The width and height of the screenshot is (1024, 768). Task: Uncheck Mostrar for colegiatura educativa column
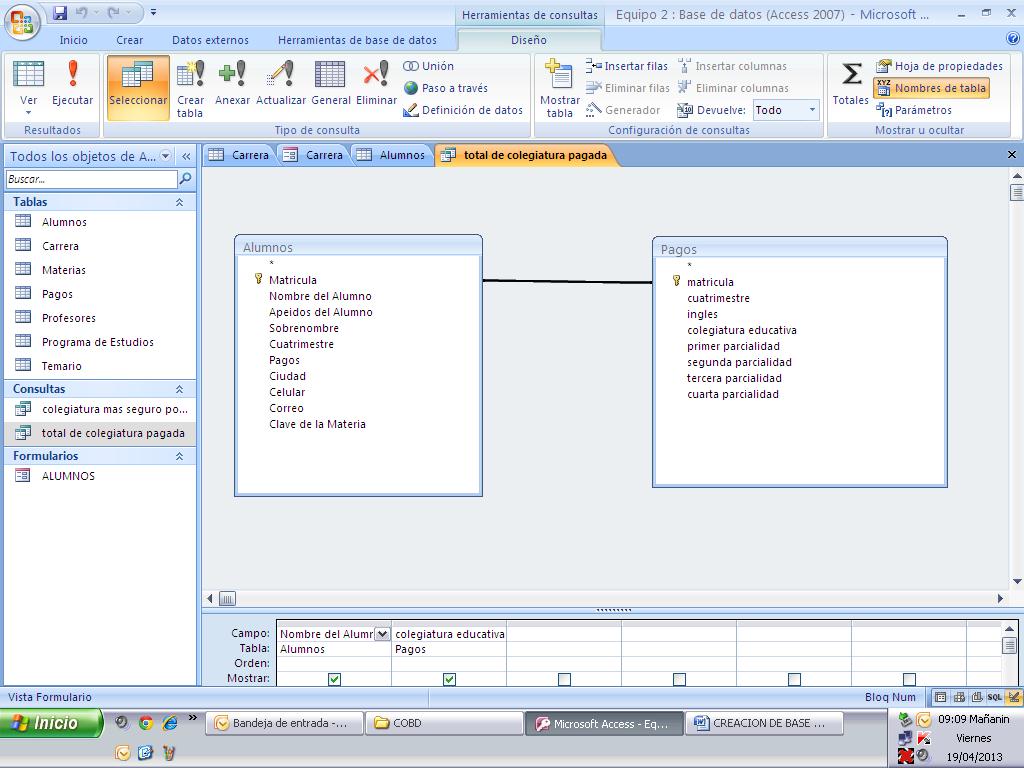(x=450, y=679)
